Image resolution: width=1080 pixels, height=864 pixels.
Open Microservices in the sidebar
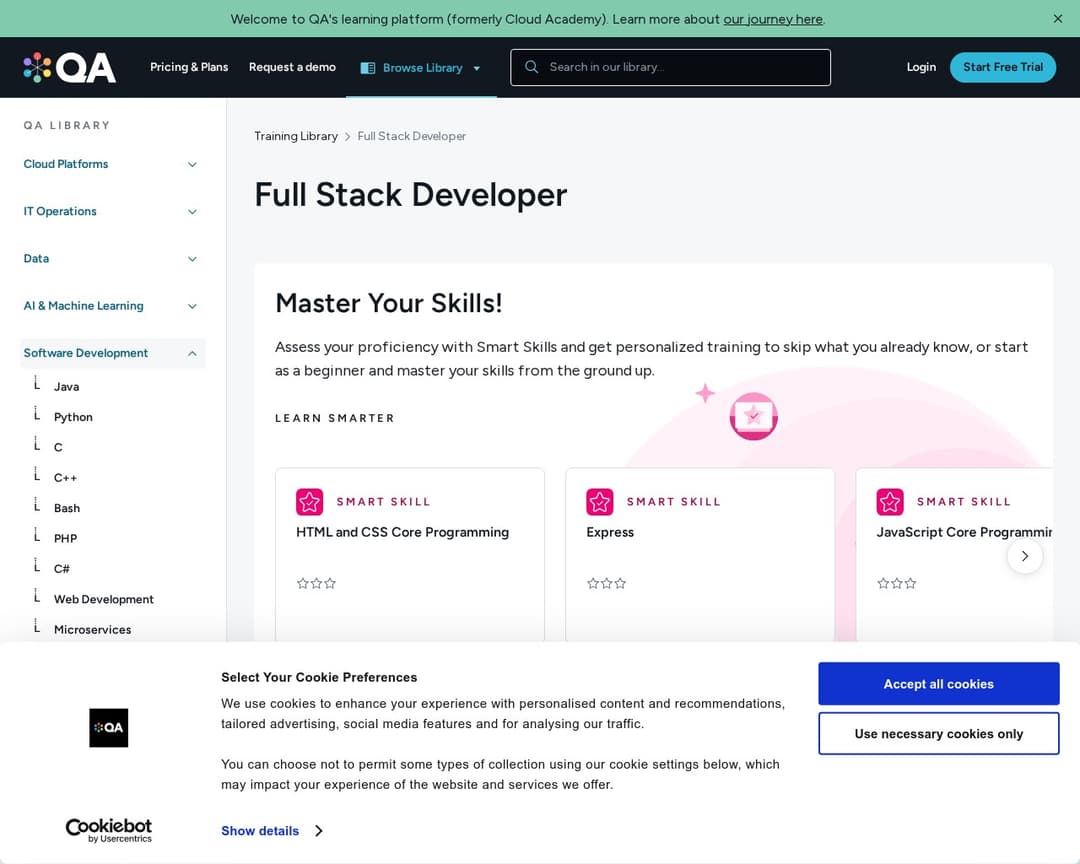[92, 630]
